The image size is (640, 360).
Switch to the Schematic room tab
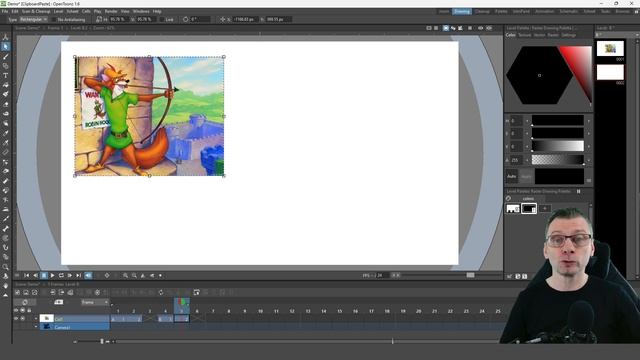pos(569,11)
